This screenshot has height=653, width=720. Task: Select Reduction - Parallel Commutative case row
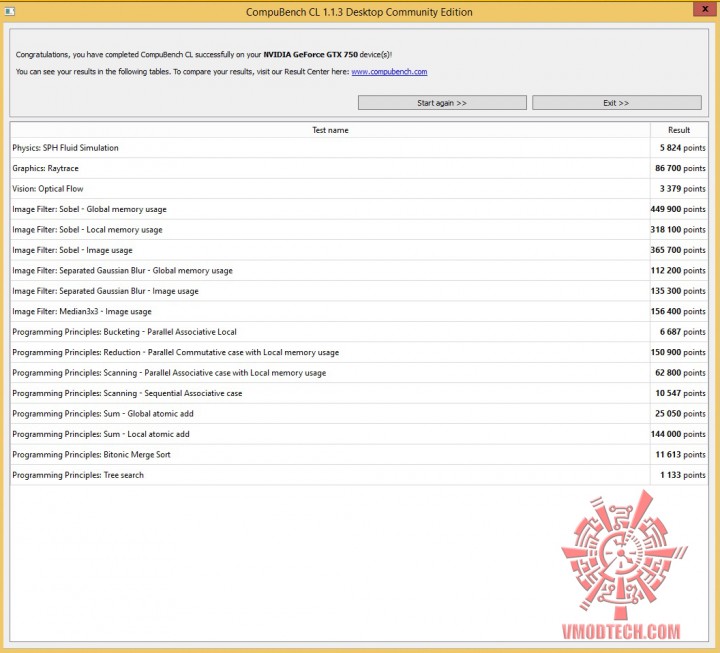[x=359, y=352]
